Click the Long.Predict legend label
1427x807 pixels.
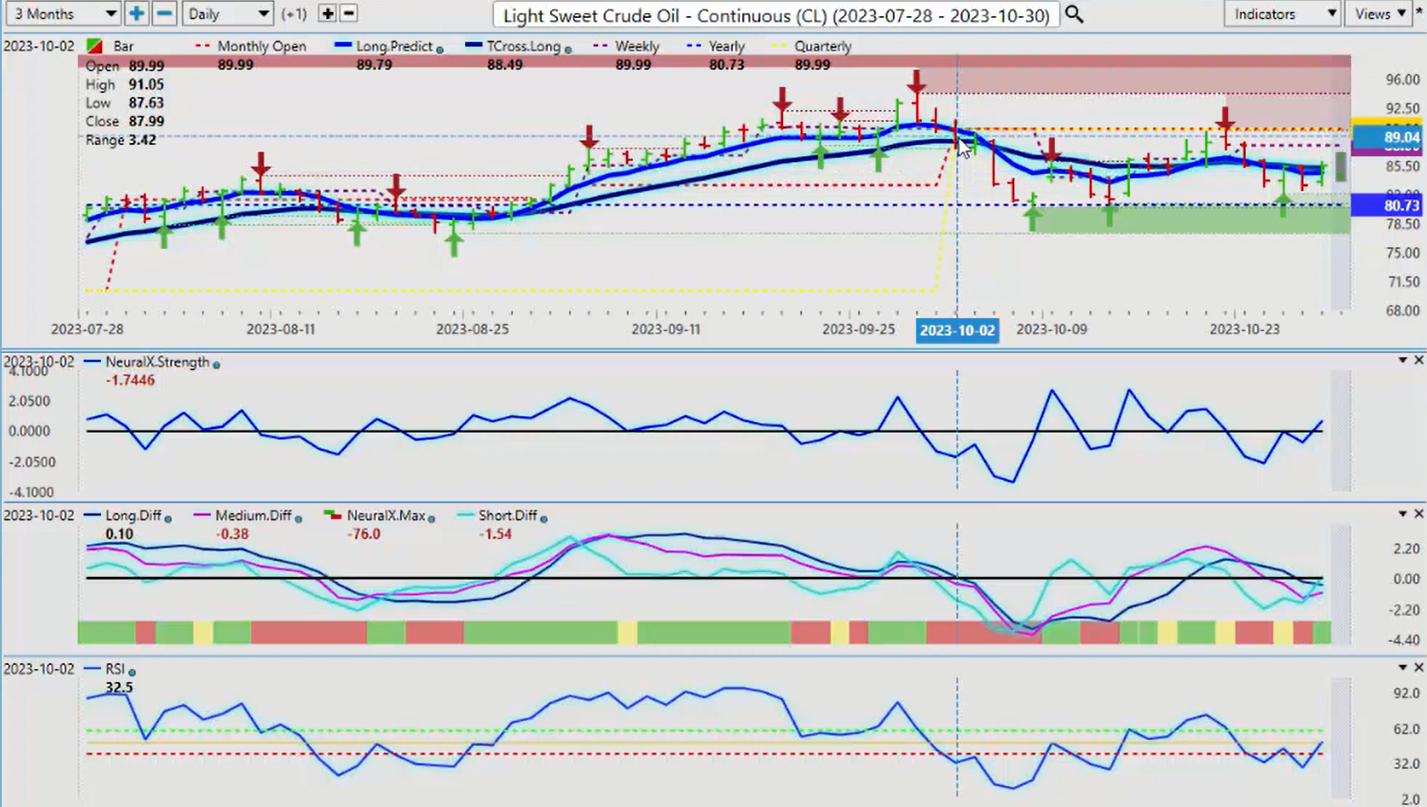(395, 47)
